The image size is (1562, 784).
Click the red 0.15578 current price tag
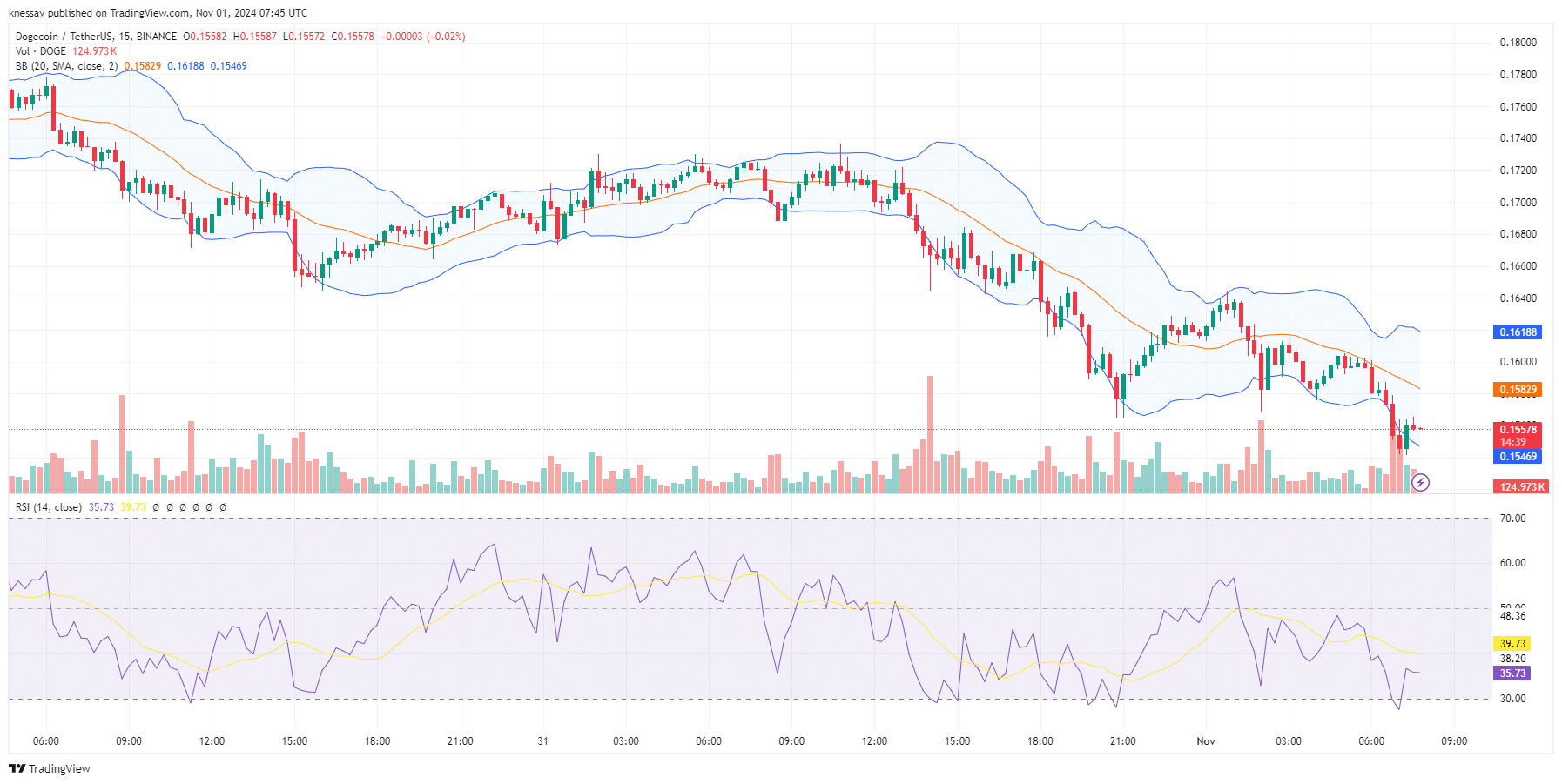click(x=1517, y=430)
